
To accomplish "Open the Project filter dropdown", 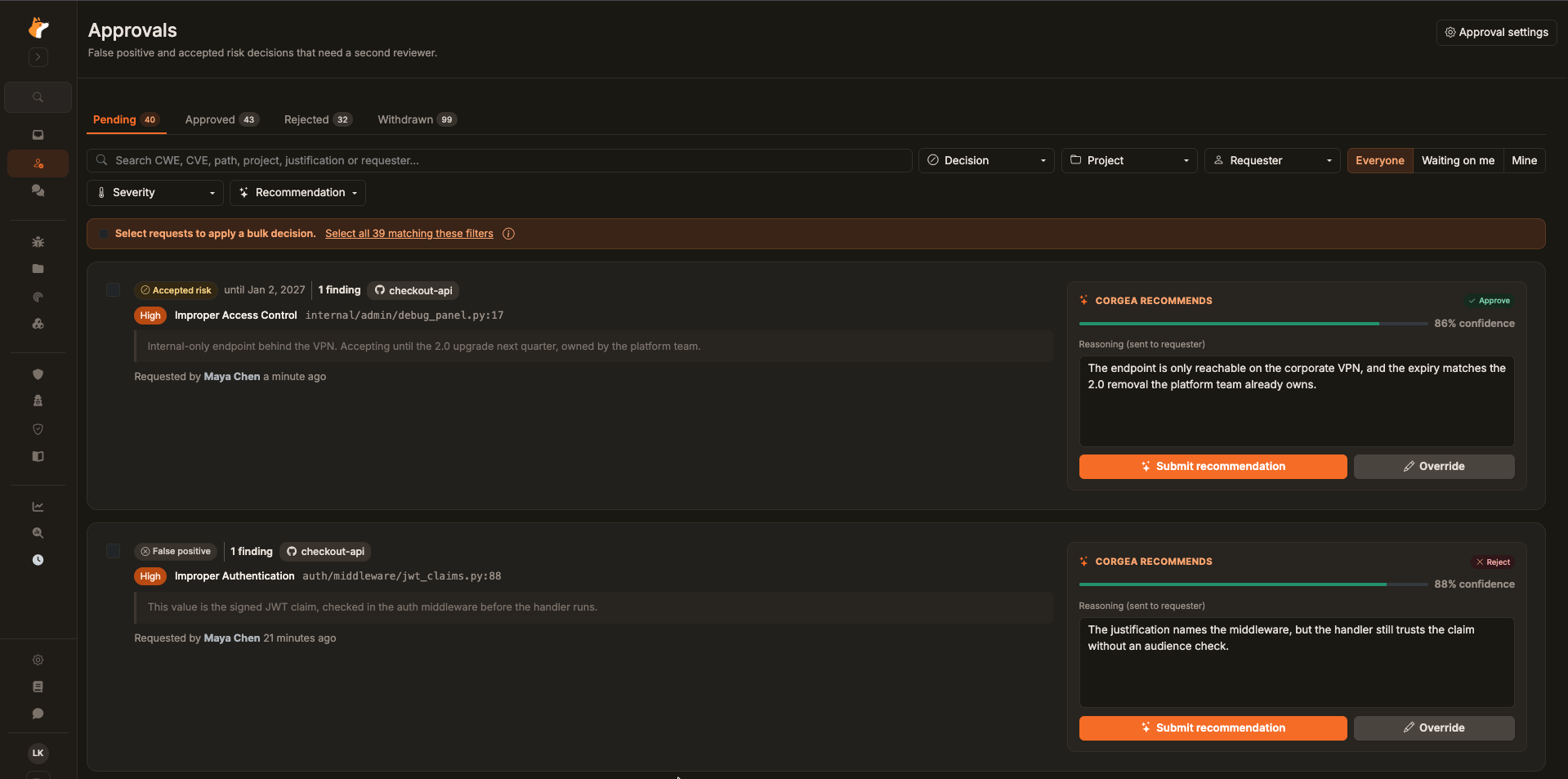I will pyautogui.click(x=1129, y=160).
